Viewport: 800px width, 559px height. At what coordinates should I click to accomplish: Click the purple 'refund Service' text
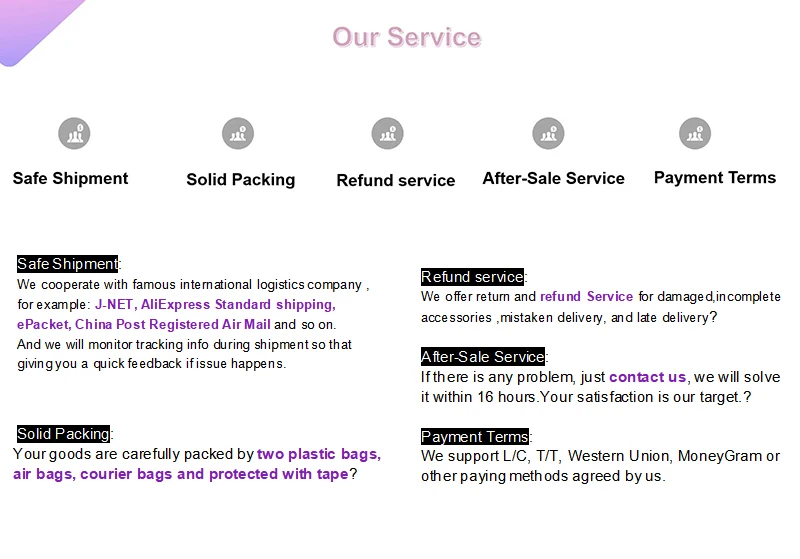(x=586, y=296)
